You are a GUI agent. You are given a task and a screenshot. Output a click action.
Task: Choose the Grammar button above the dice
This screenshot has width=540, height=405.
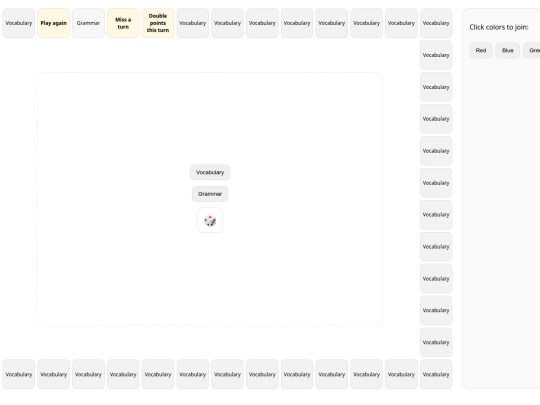(x=210, y=194)
